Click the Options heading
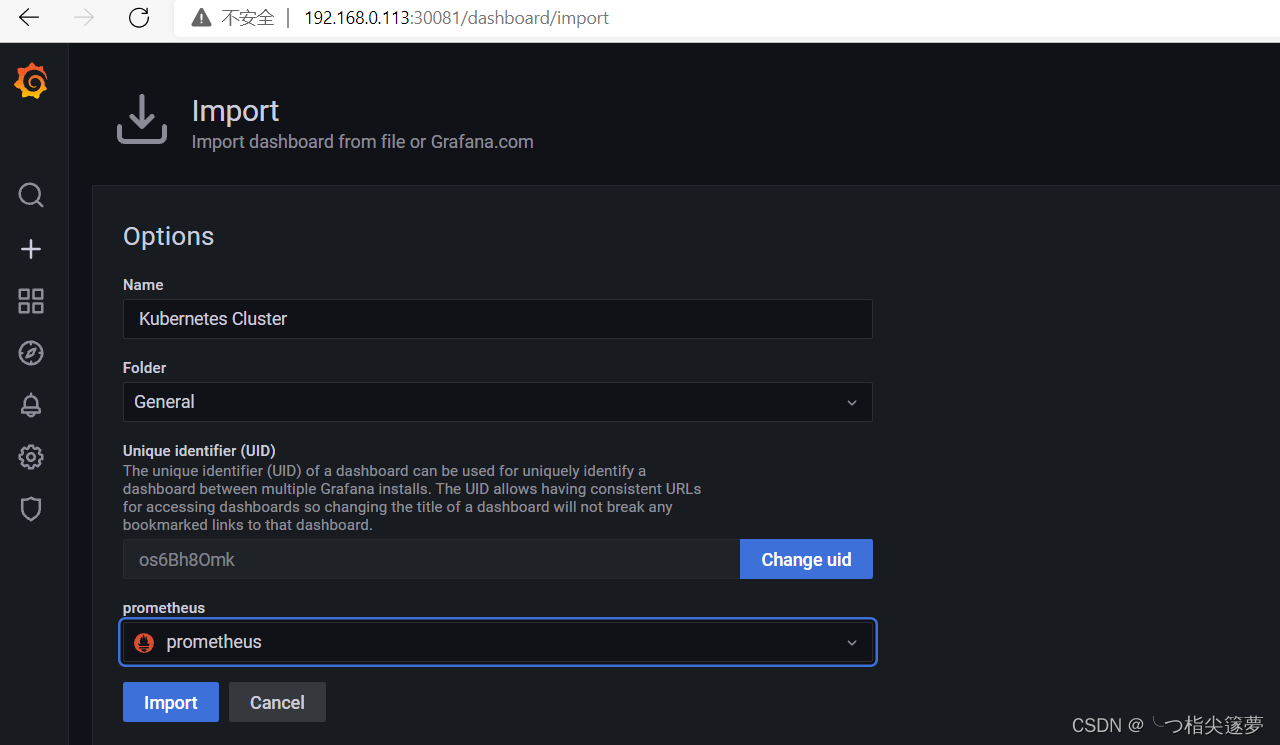Viewport: 1280px width, 745px height. [168, 236]
